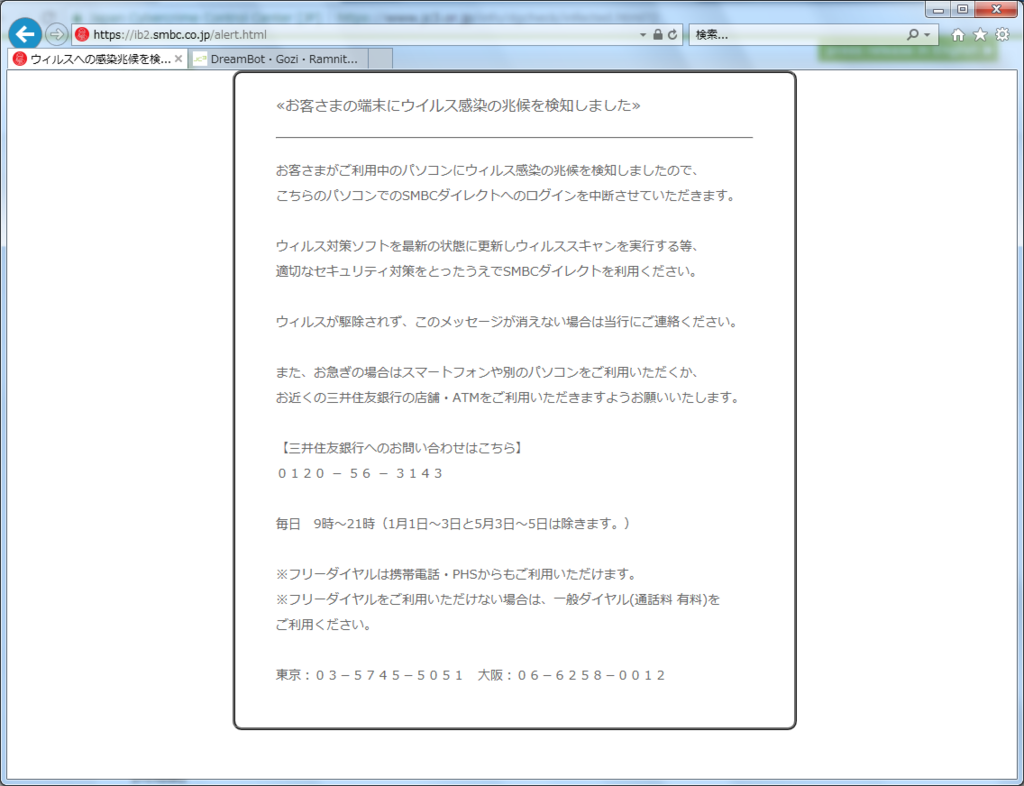Click line 適切なセキュリティ対策をとったうえで

tap(487, 272)
